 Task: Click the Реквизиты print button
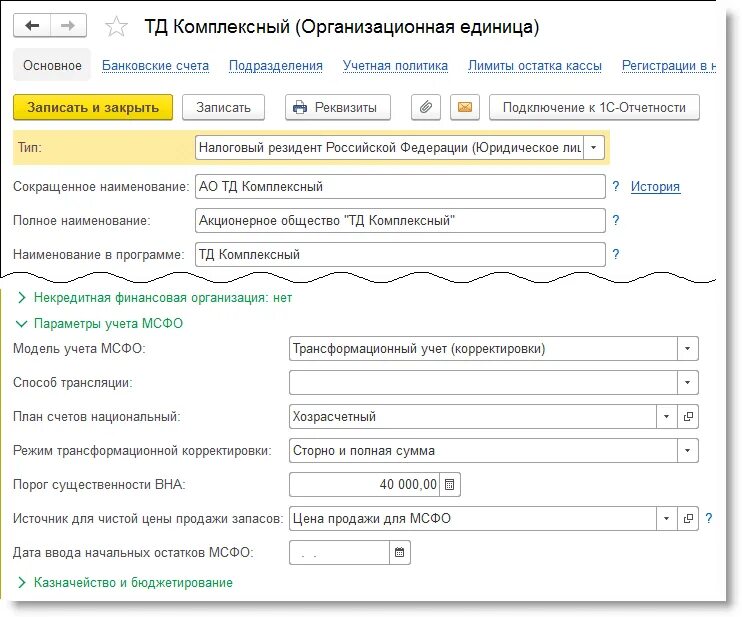tap(338, 107)
